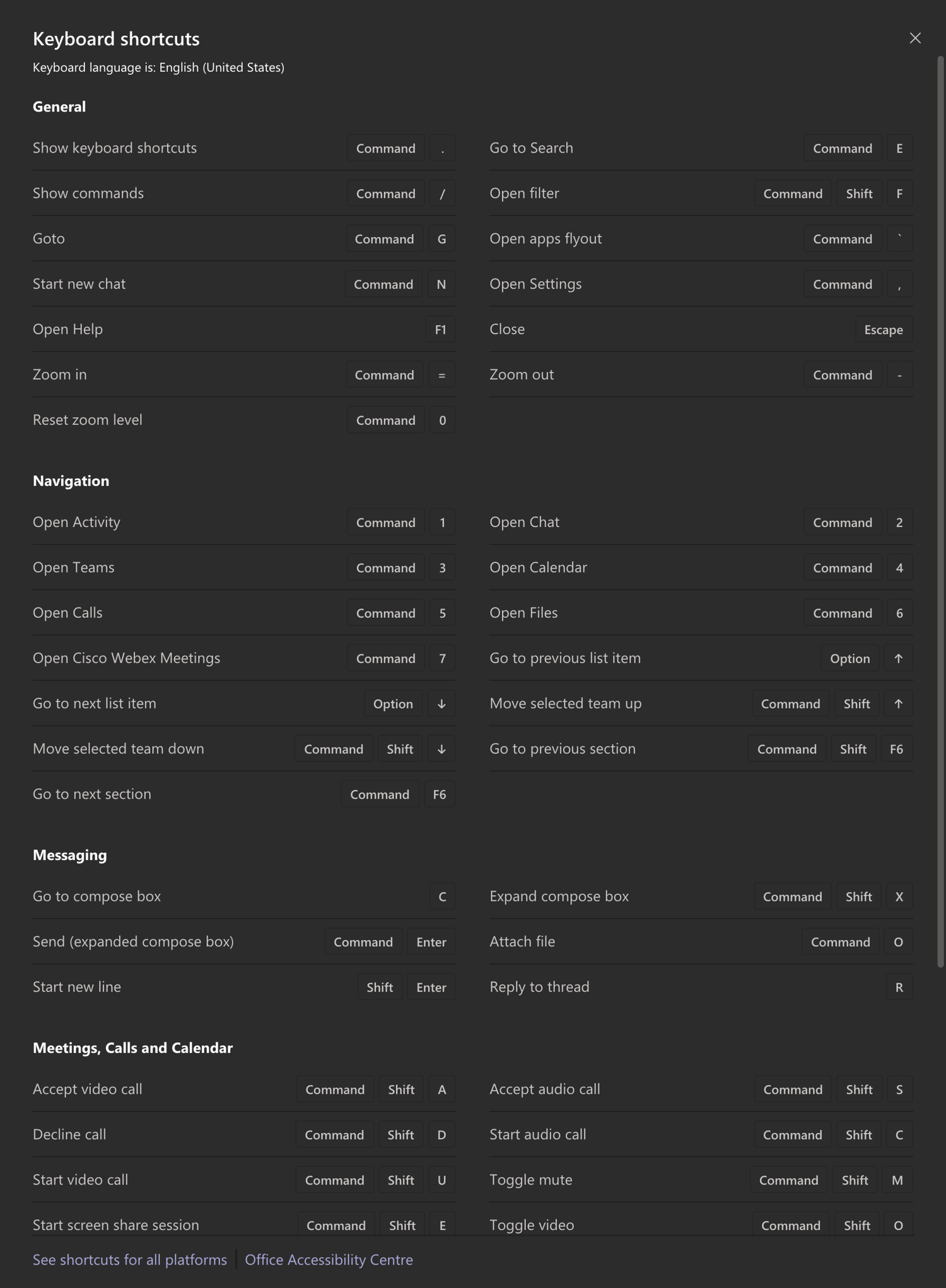The width and height of the screenshot is (946, 1288).
Task: Click the F6 chip for Go to next section
Action: (x=439, y=794)
